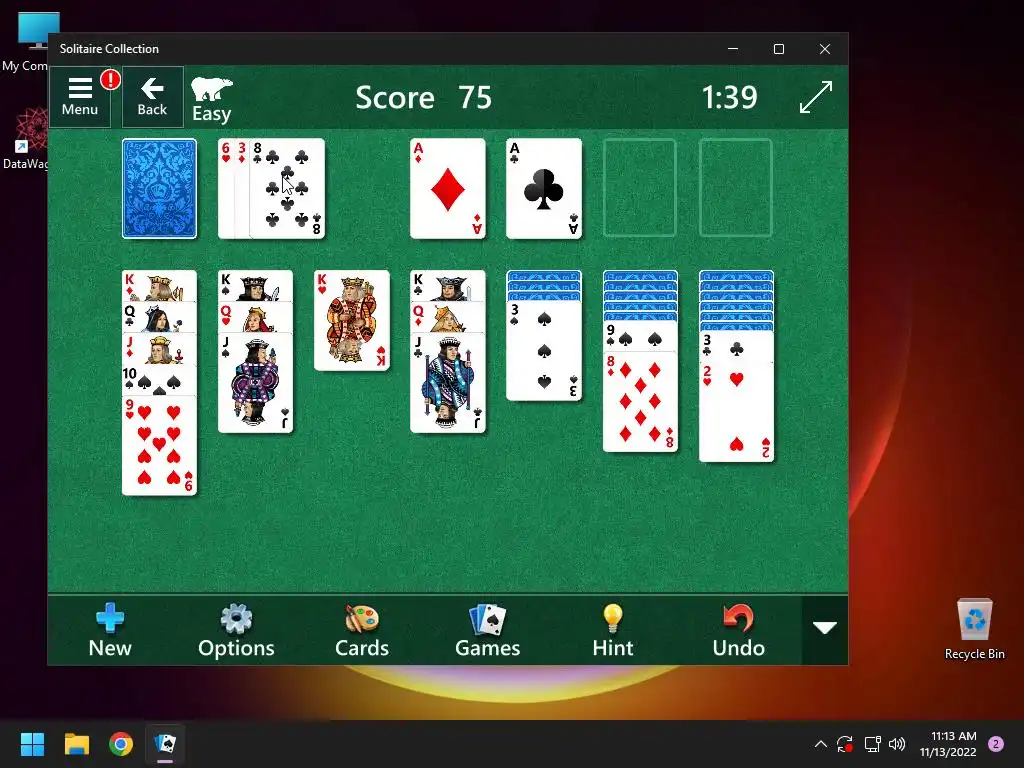This screenshot has height=768, width=1024.
Task: Open Windows Start menu
Action: [32, 744]
